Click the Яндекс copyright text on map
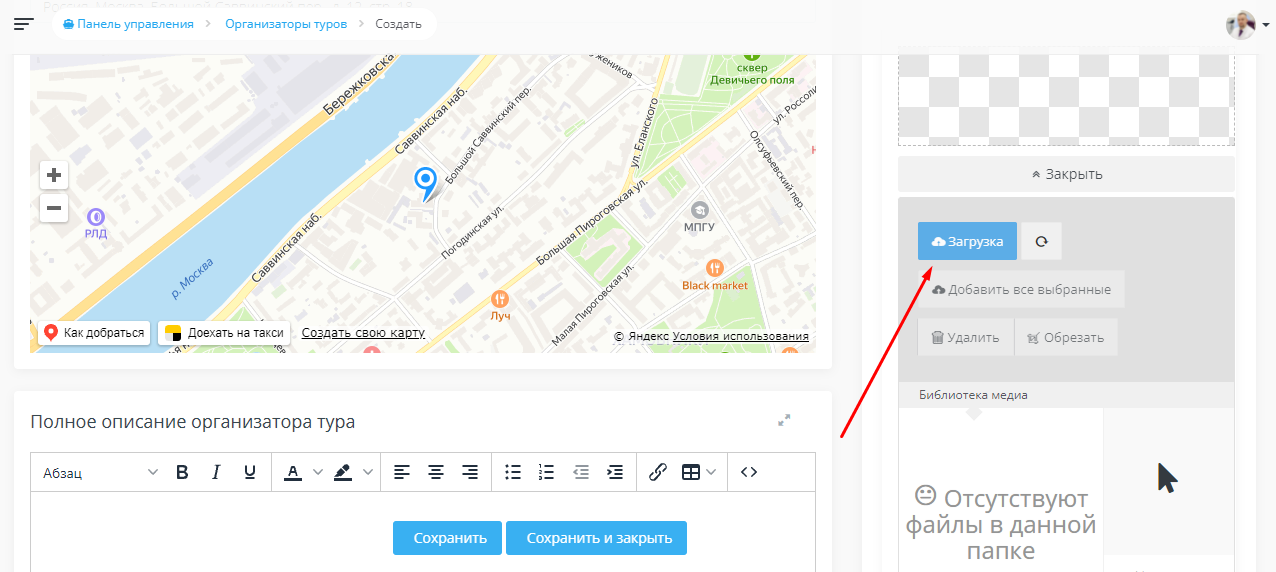Image resolution: width=1276 pixels, height=572 pixels. pyautogui.click(x=641, y=337)
